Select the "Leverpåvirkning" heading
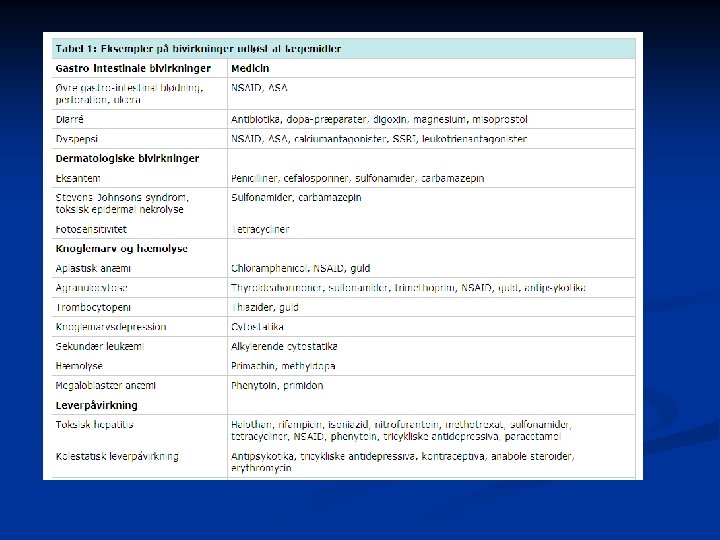720x540 pixels. point(96,405)
